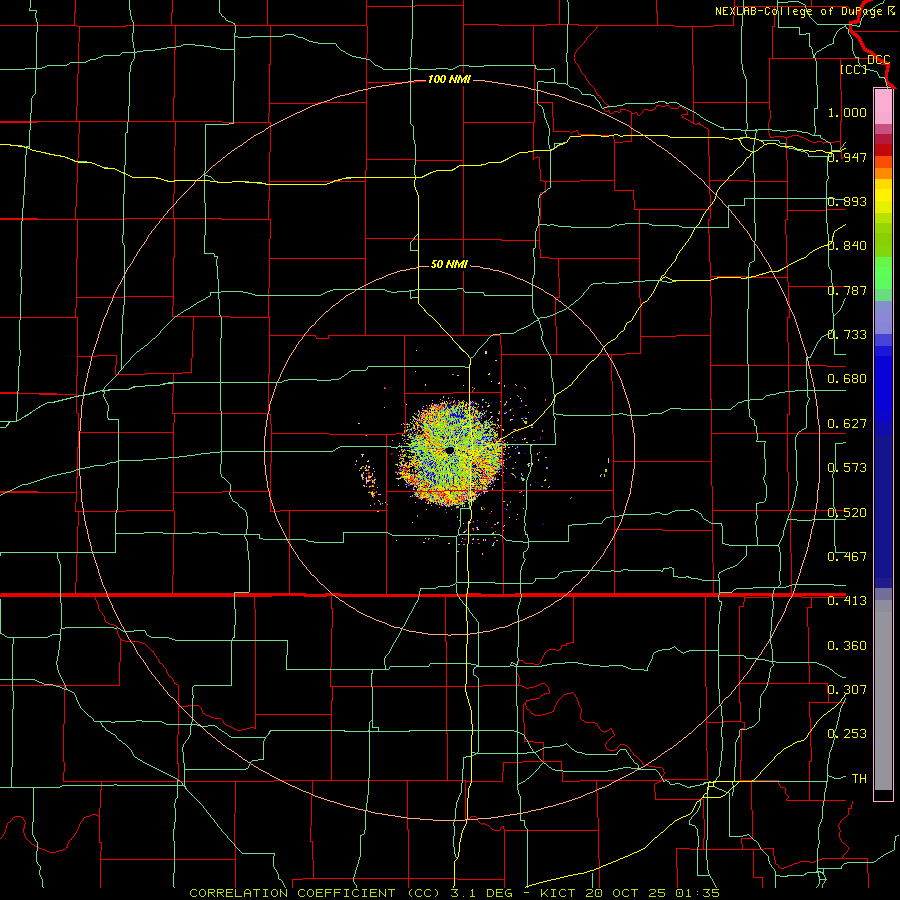Click the 1.000 value on the color scale
The height and width of the screenshot is (900, 900).
click(x=847, y=112)
